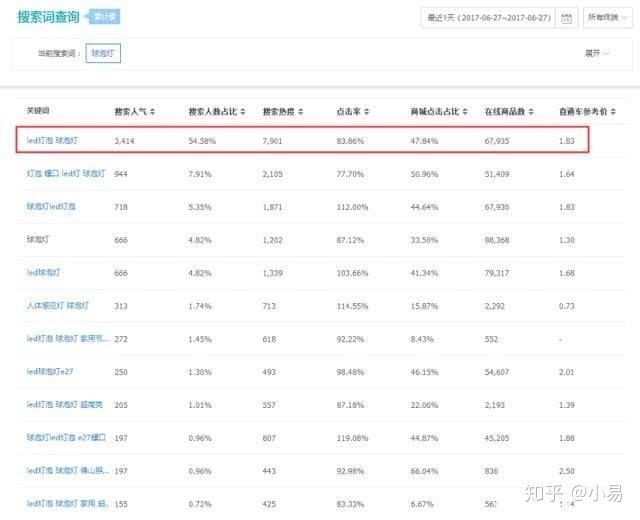Viewport: 640px width, 520px height.
Task: Open keyword link led球泡灯e27
Action: point(52,371)
